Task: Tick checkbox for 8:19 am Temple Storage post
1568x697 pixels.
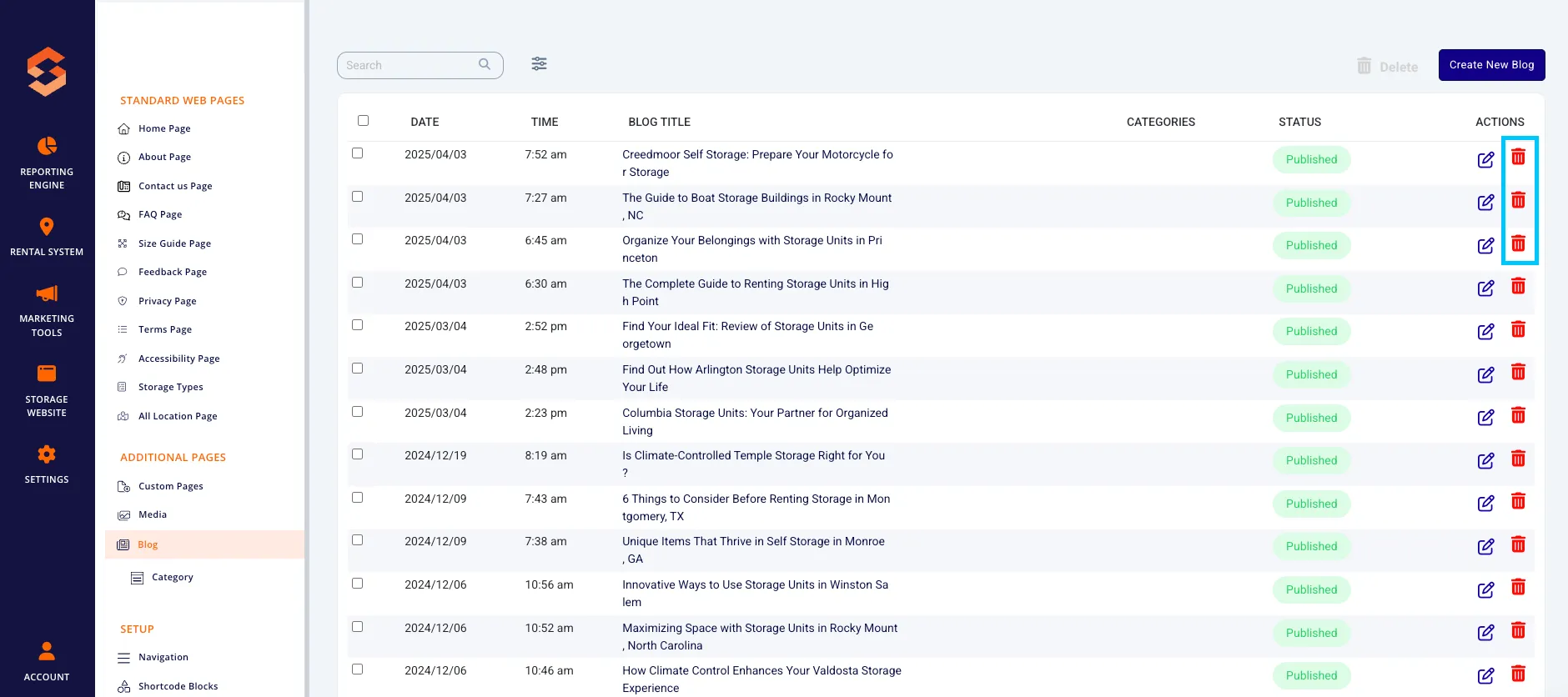Action: coord(357,454)
